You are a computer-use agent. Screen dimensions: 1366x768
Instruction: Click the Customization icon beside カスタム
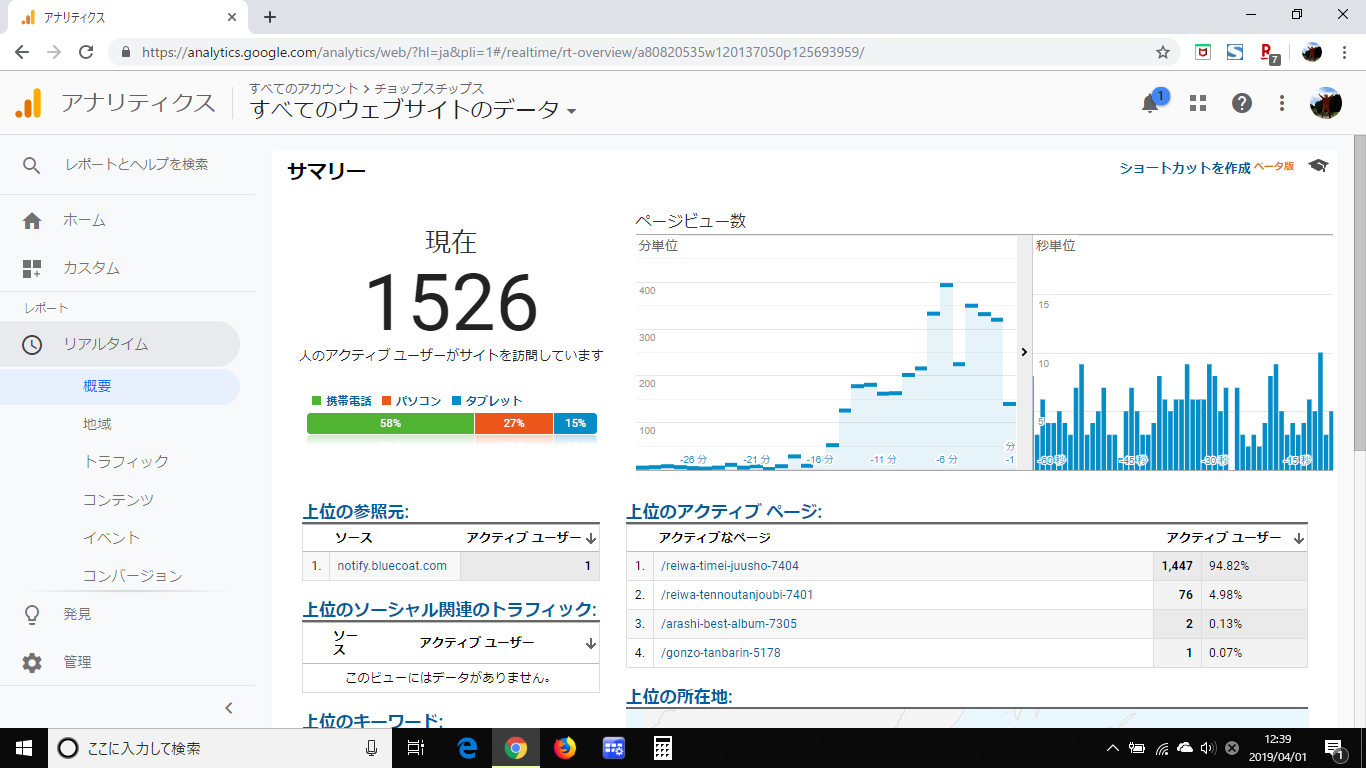[x=32, y=268]
